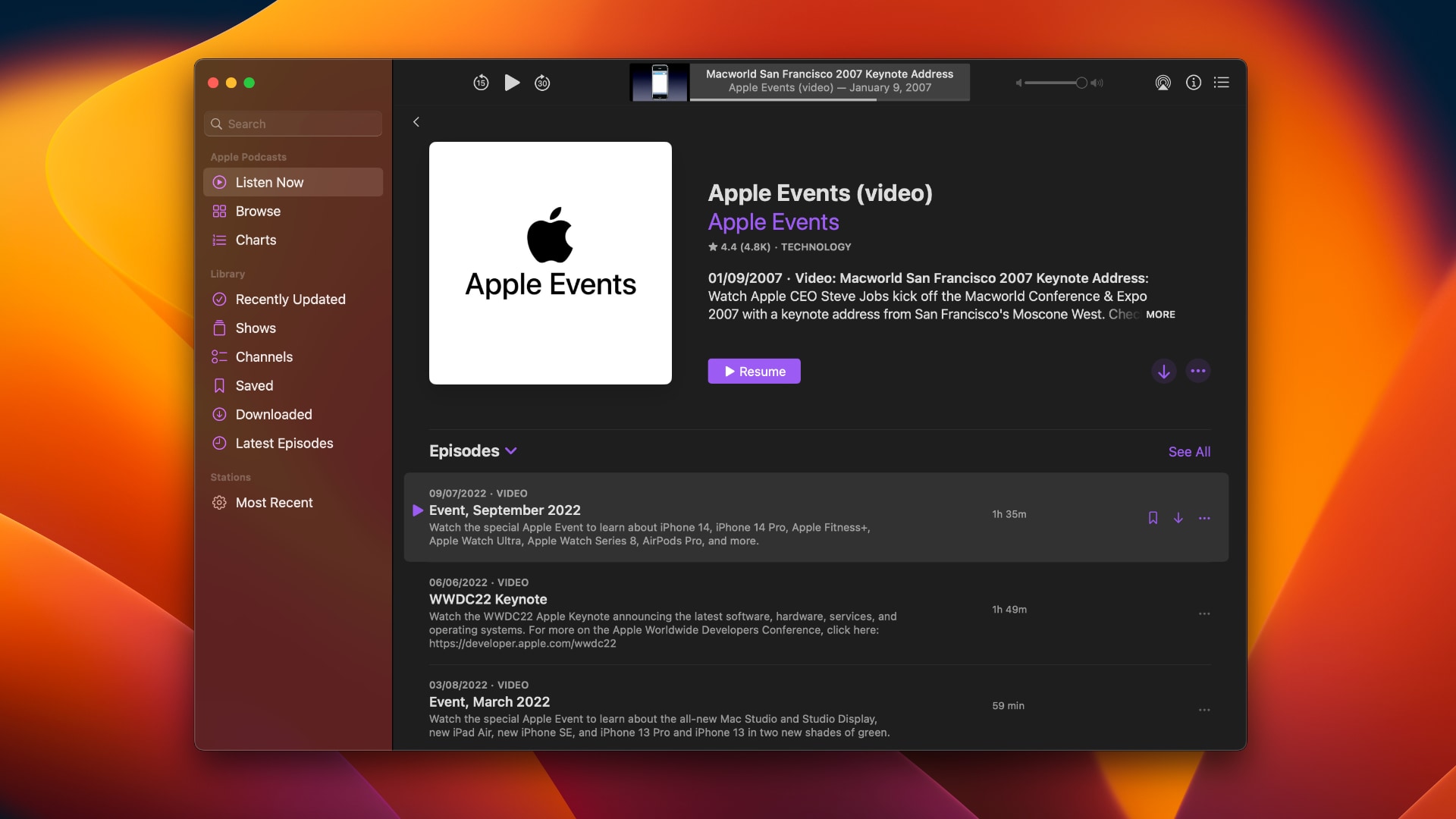Go back with the back chevron

coord(416,122)
